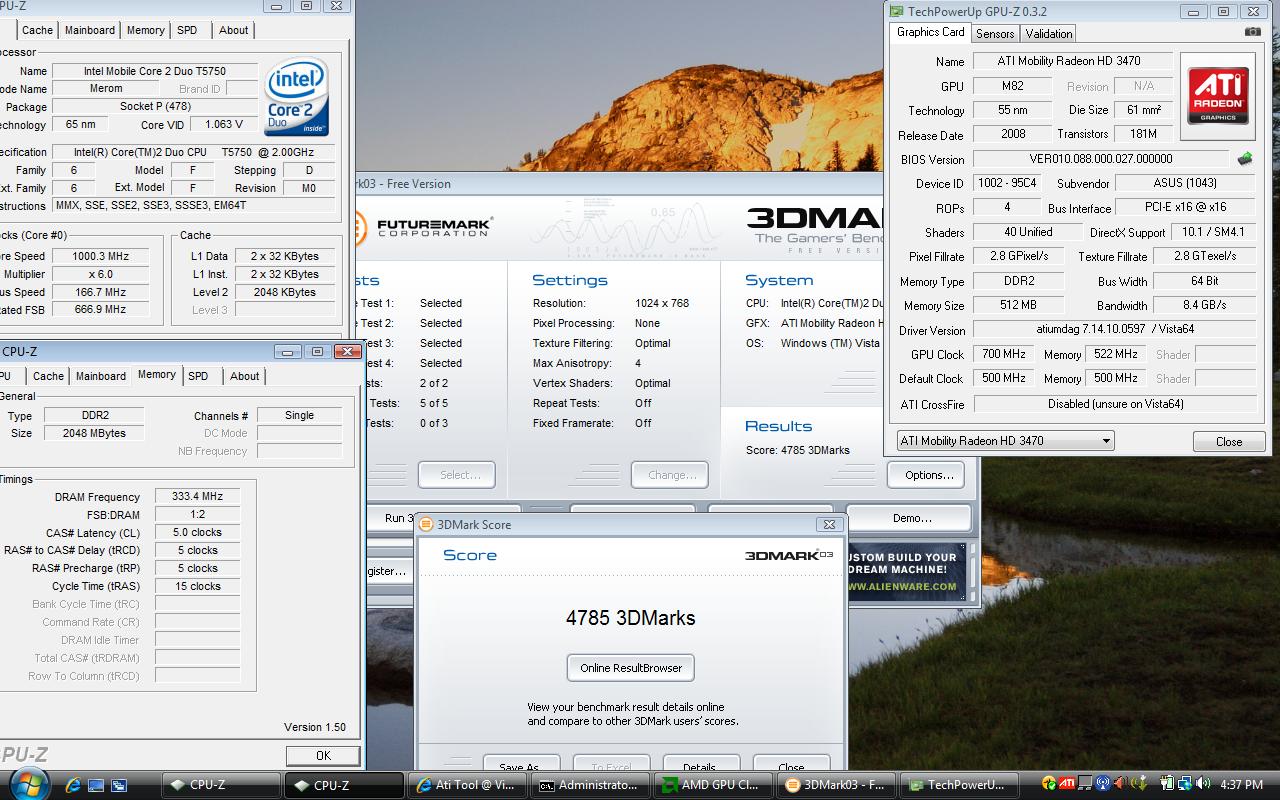Click the Driver Version atiumdag field

(1114, 329)
